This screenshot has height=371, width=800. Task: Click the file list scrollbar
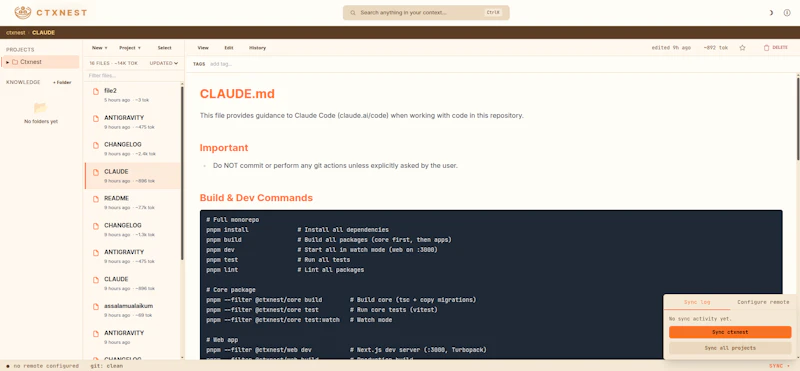click(x=182, y=174)
